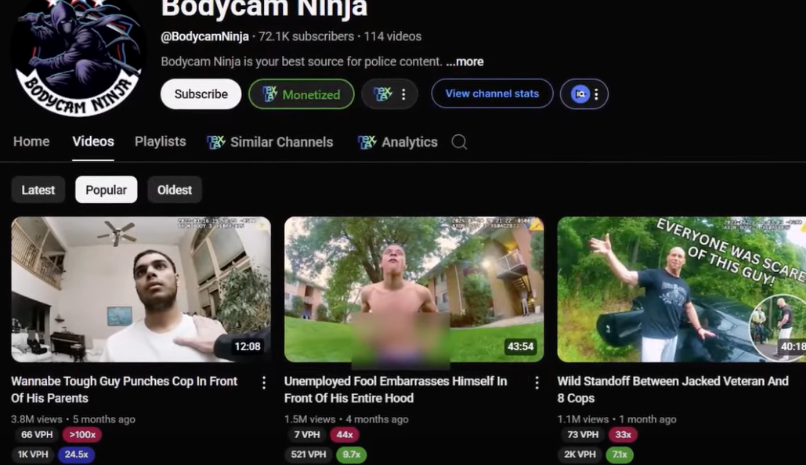Click the 24.5x blue multiplier badge
The height and width of the screenshot is (465, 806).
click(x=76, y=455)
